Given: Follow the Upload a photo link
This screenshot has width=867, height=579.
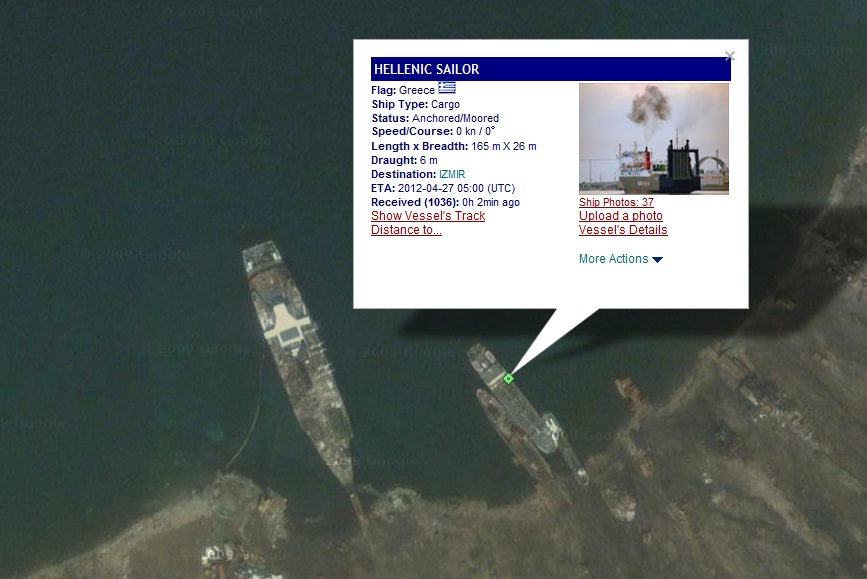Looking at the screenshot, I should point(620,216).
